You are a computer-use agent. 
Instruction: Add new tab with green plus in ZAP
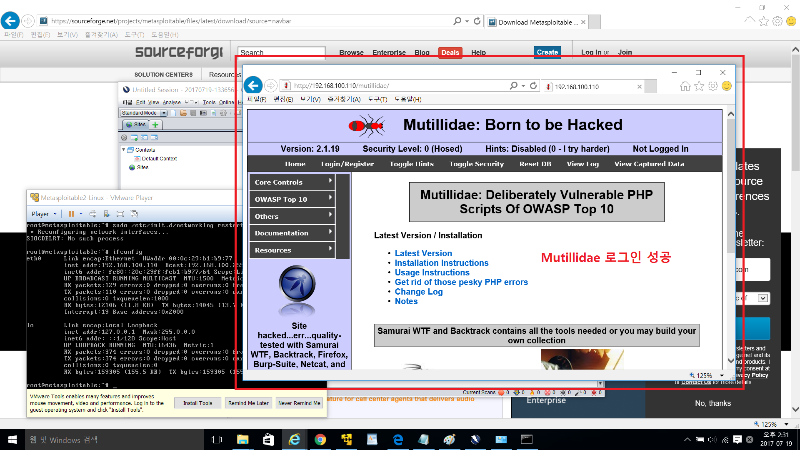[155, 124]
